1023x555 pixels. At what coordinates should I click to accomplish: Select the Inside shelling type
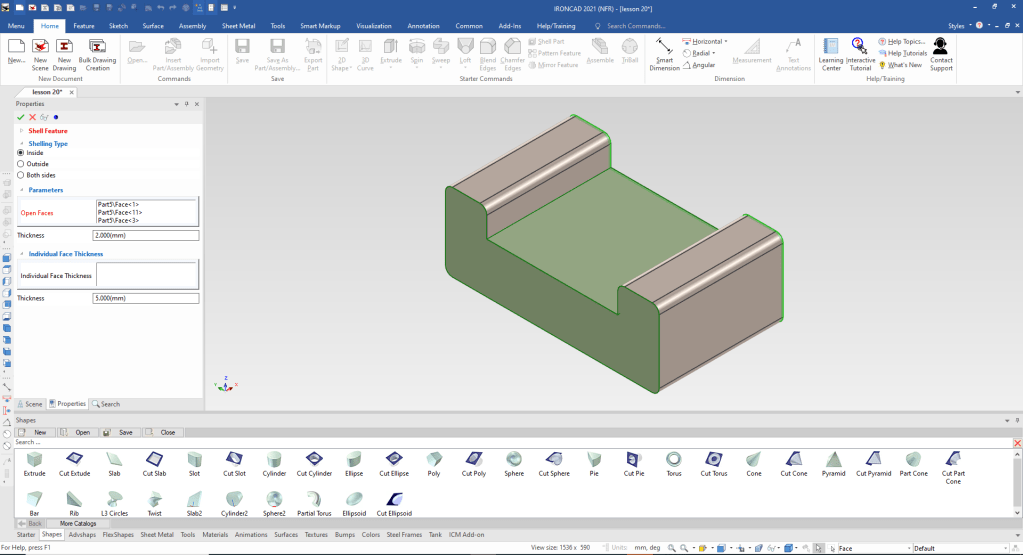[x=21, y=153]
